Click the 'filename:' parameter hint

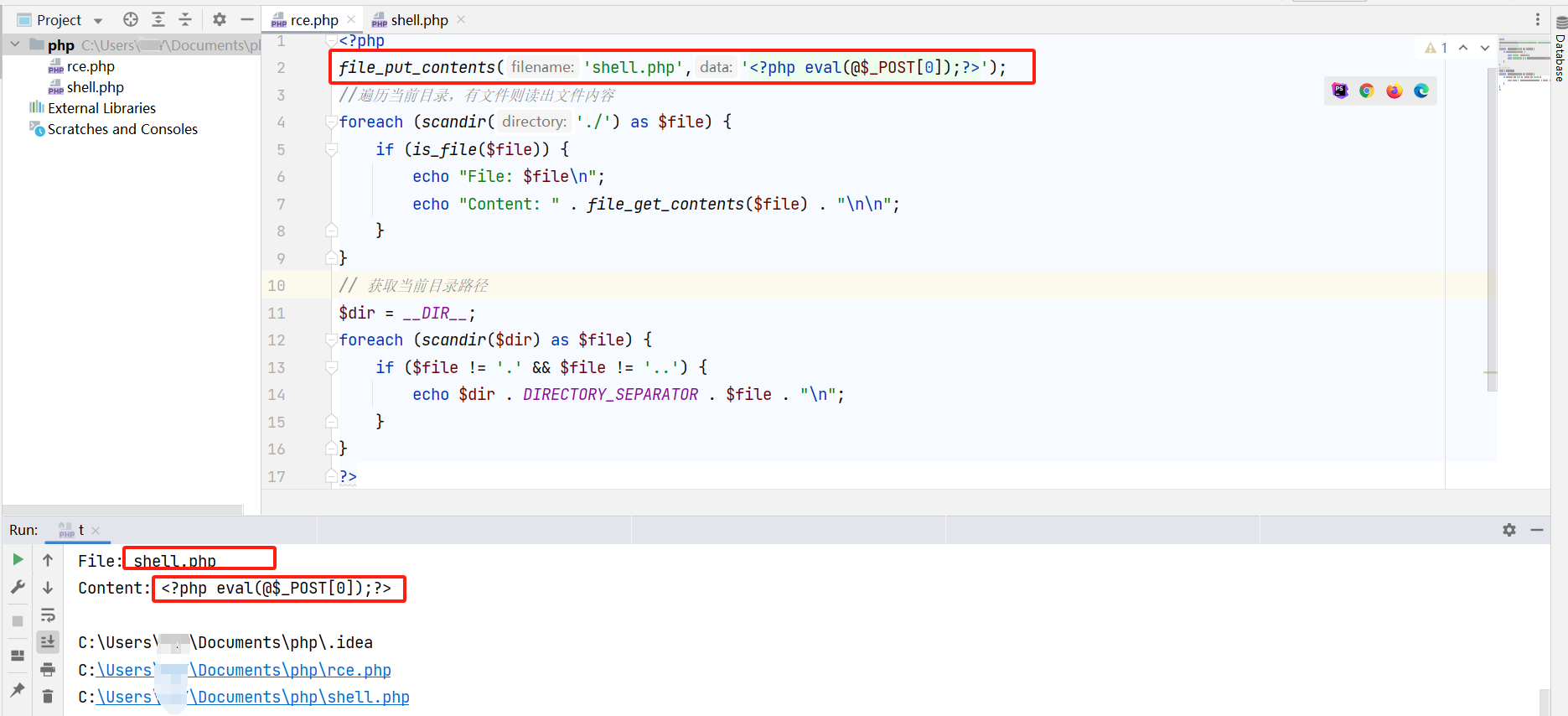(543, 67)
